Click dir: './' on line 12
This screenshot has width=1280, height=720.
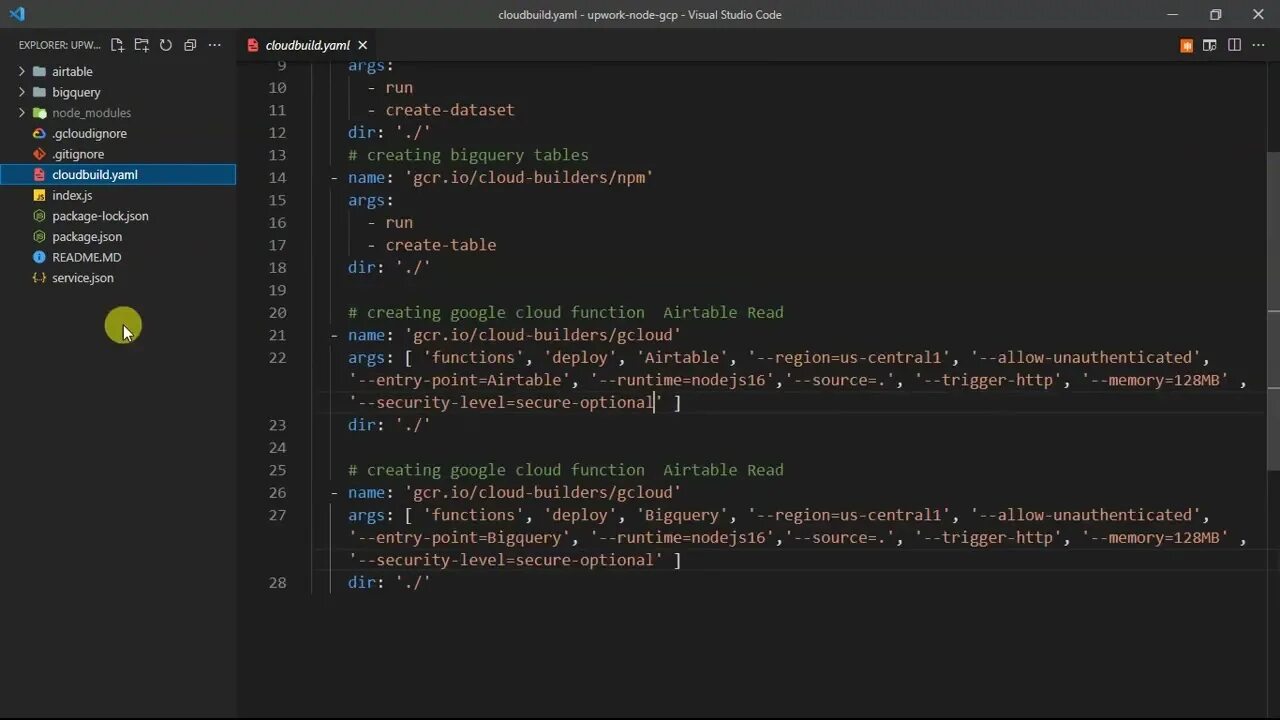(389, 132)
